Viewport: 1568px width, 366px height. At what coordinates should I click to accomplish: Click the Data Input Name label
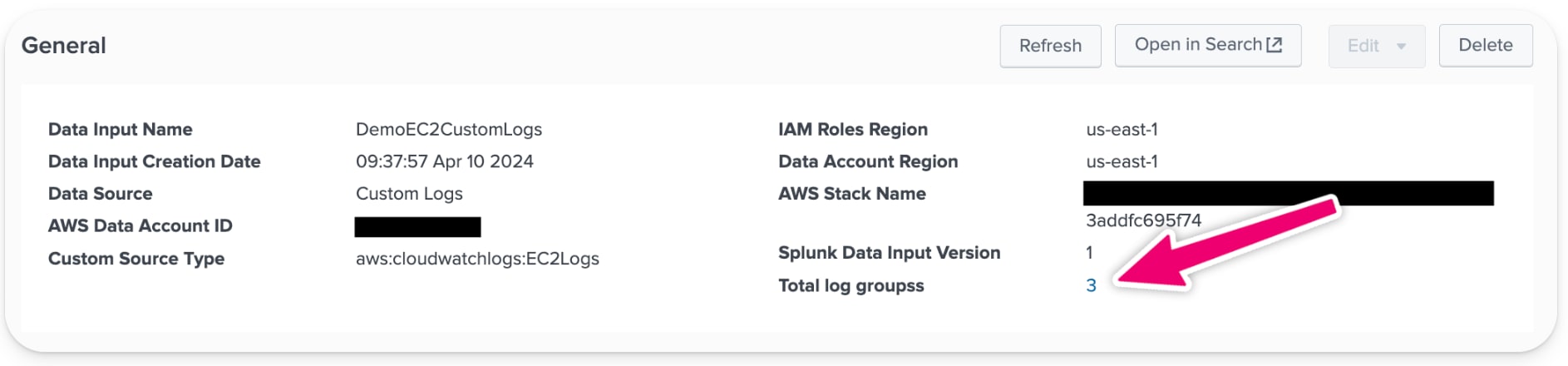coord(121,129)
